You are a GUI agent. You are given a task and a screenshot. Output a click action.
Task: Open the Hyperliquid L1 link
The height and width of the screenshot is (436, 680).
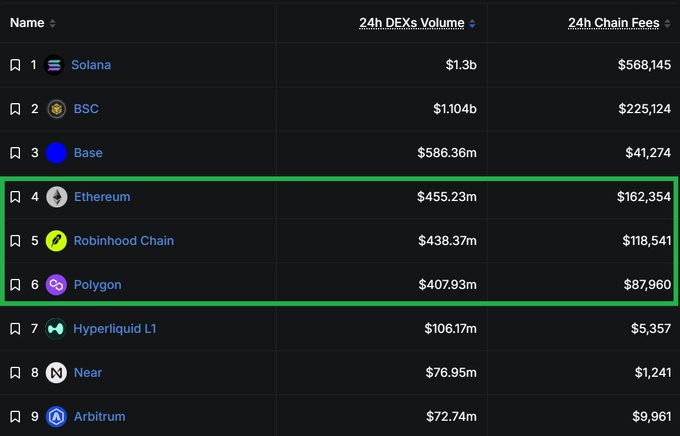[114, 329]
